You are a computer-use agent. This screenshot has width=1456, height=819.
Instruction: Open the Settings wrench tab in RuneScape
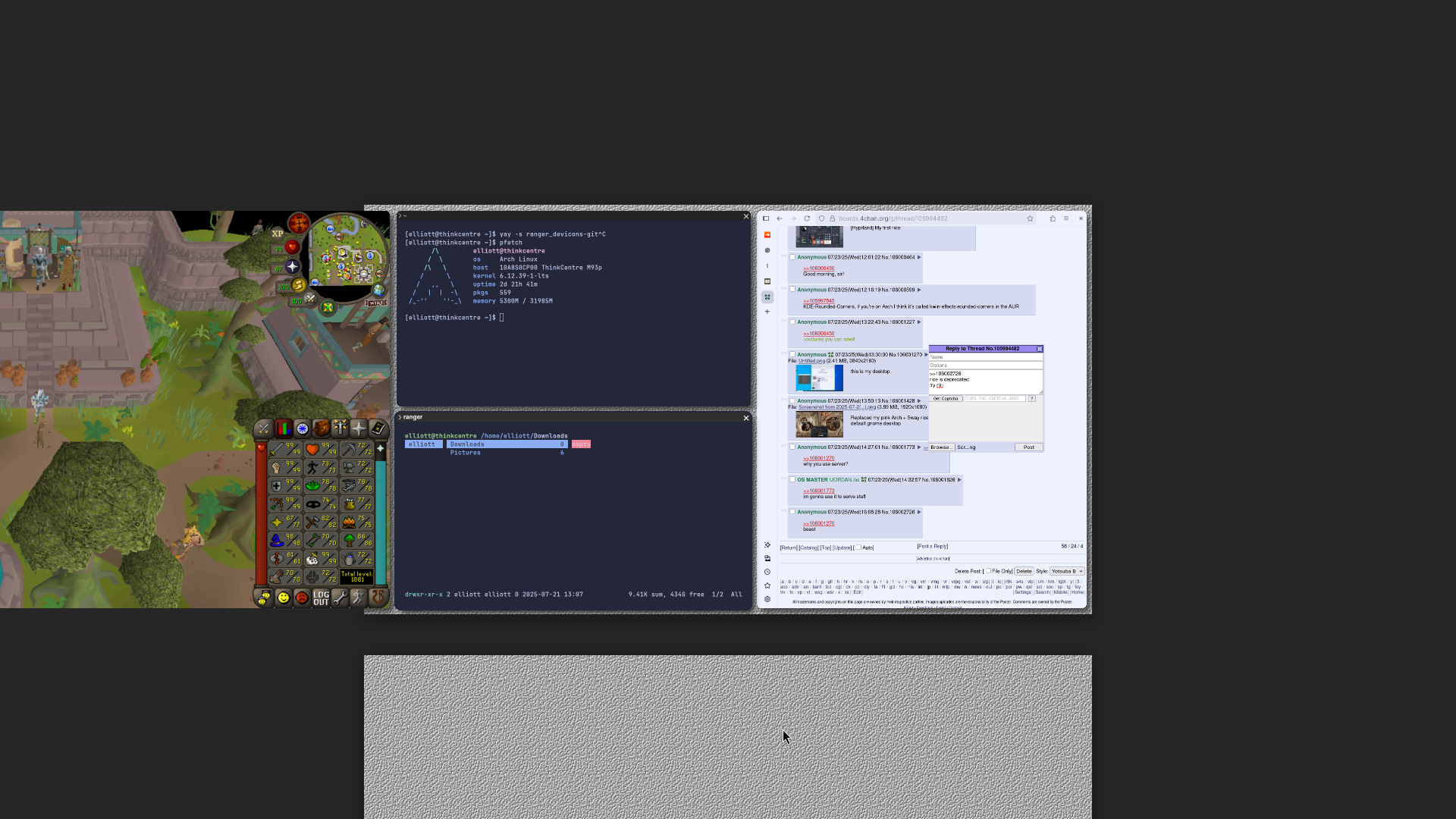tap(340, 598)
